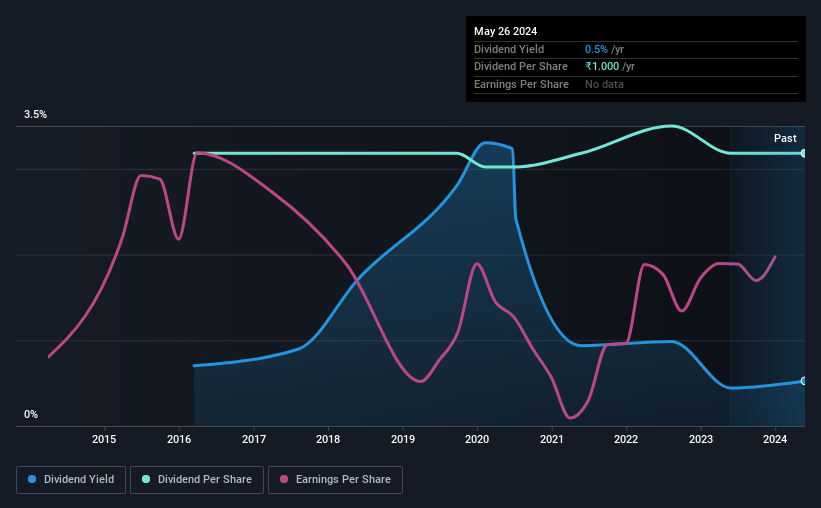Click the blue Dividend Yield legend dot
The width and height of the screenshot is (821, 508).
pos(32,479)
